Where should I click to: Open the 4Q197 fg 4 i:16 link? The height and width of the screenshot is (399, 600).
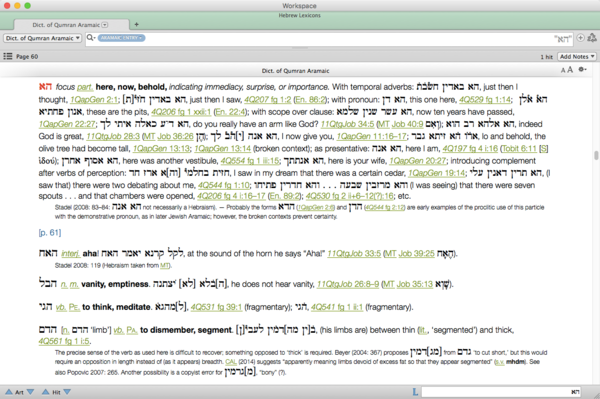(470, 148)
